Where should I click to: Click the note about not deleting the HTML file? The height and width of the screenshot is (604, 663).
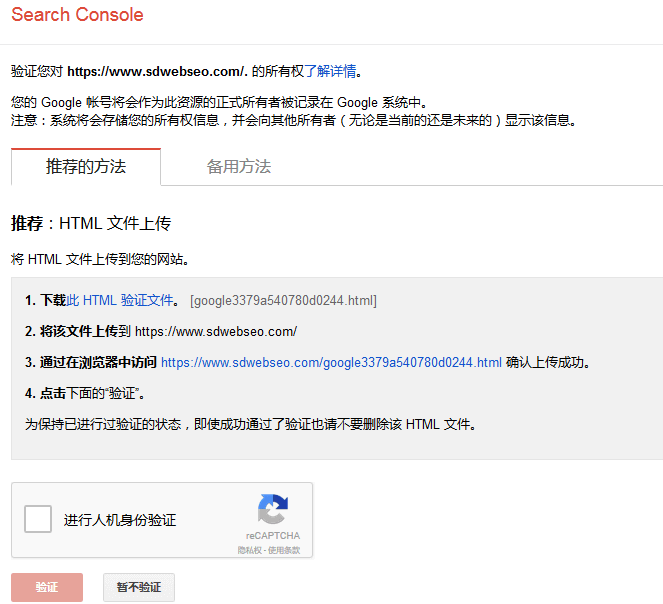click(x=250, y=424)
